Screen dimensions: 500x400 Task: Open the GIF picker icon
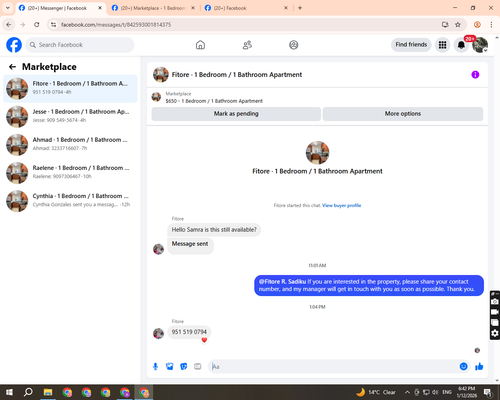pyautogui.click(x=198, y=367)
